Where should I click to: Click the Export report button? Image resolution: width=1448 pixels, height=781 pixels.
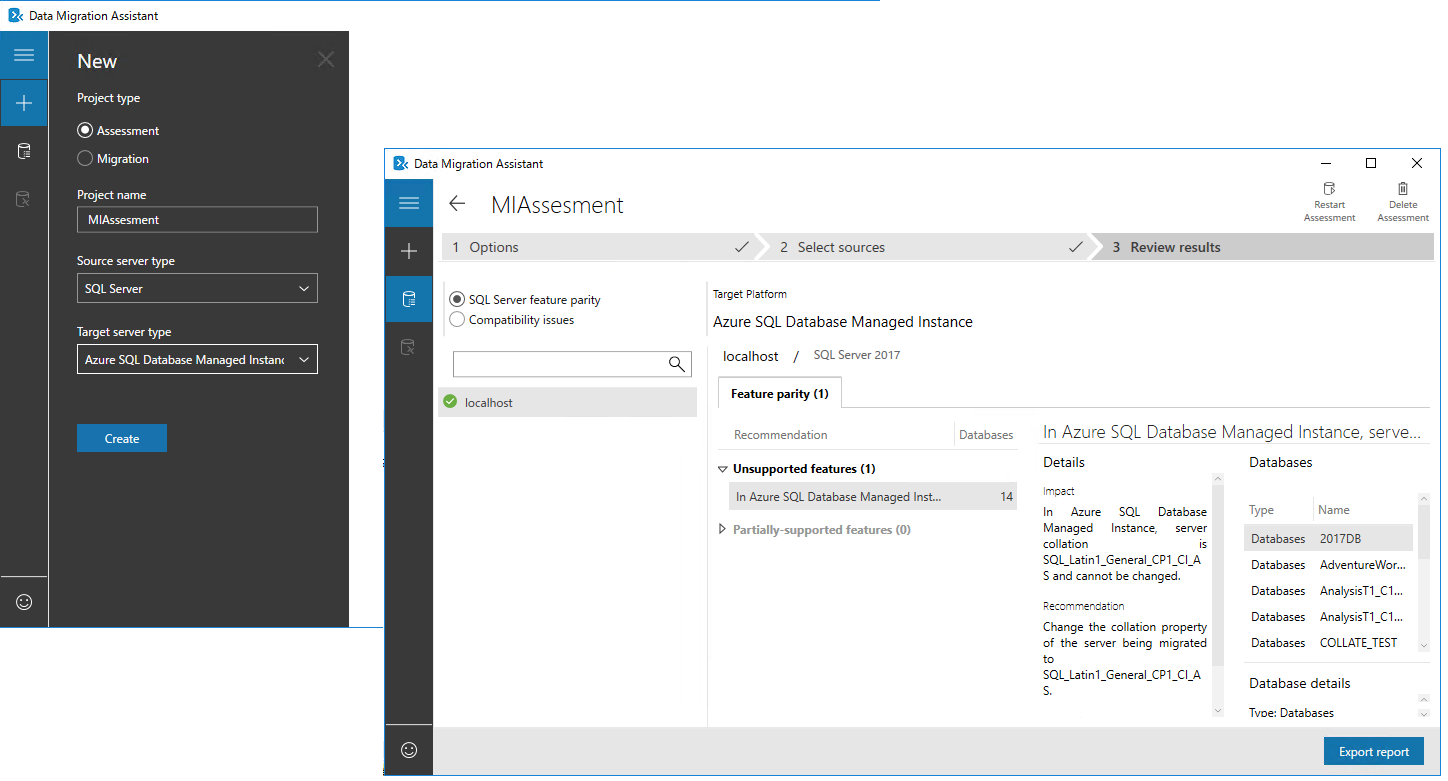[1373, 752]
